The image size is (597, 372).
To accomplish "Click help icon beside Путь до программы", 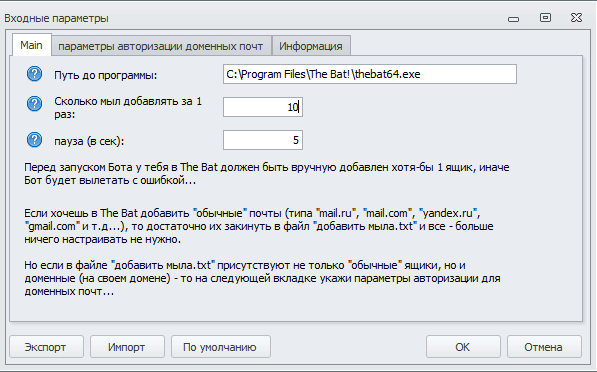I will [x=34, y=74].
